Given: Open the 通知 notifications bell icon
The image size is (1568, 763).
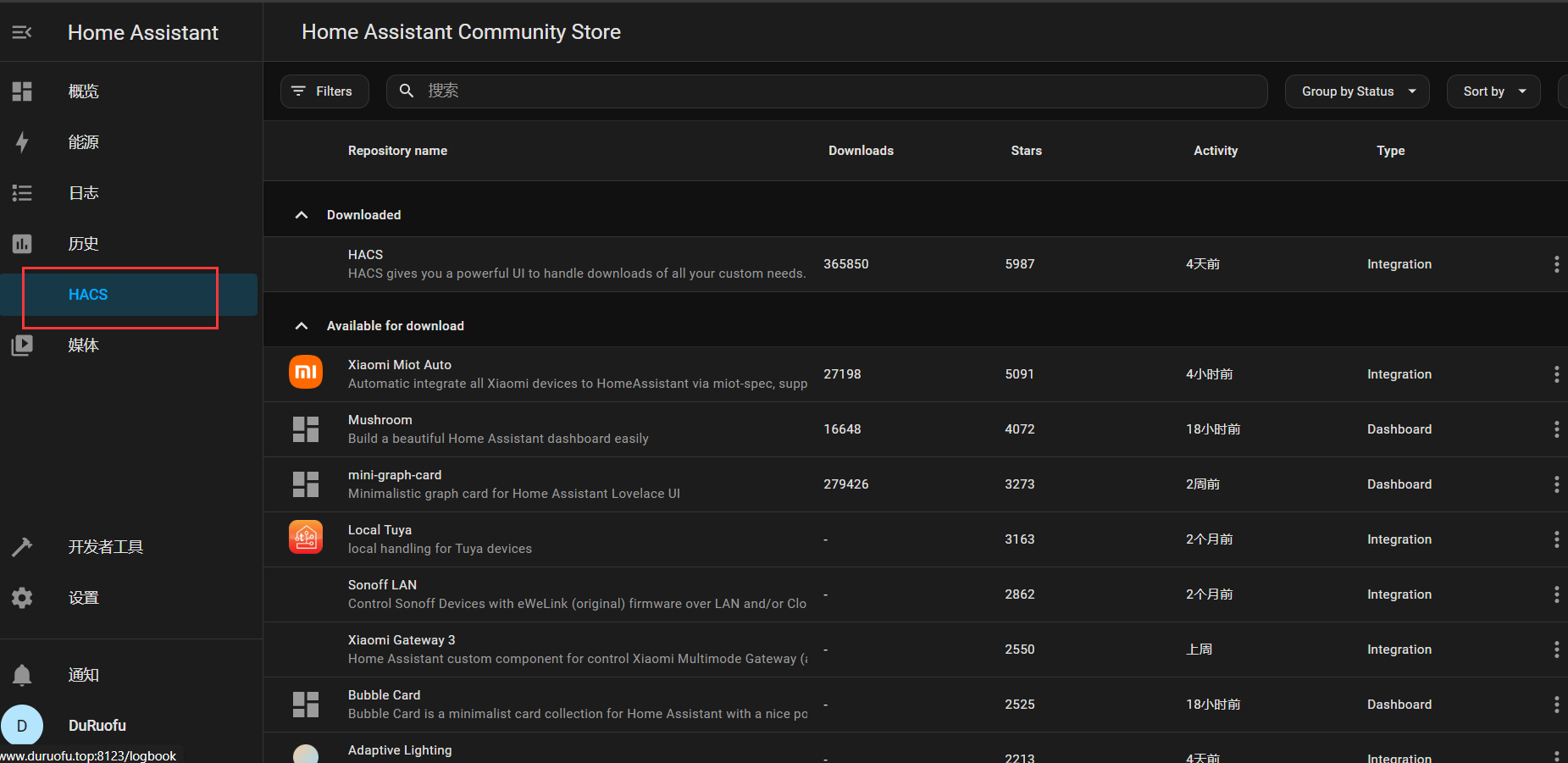Looking at the screenshot, I should coord(22,675).
